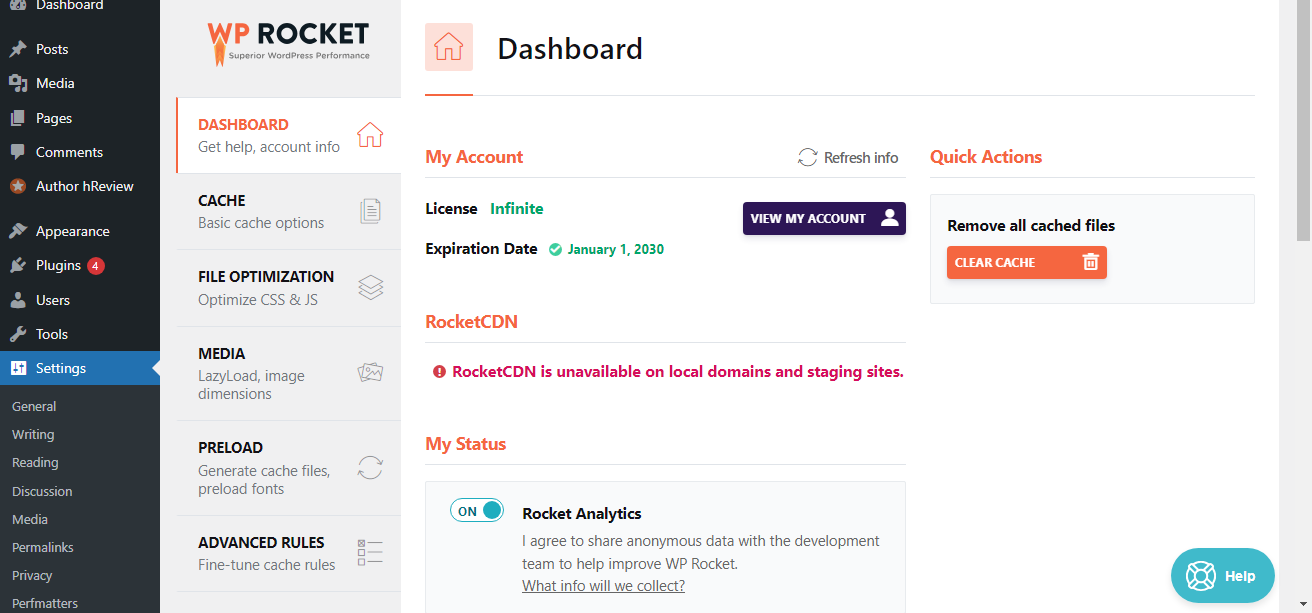Toggle the Rocket Analytics switch off
The height and width of the screenshot is (613, 1312).
click(477, 511)
